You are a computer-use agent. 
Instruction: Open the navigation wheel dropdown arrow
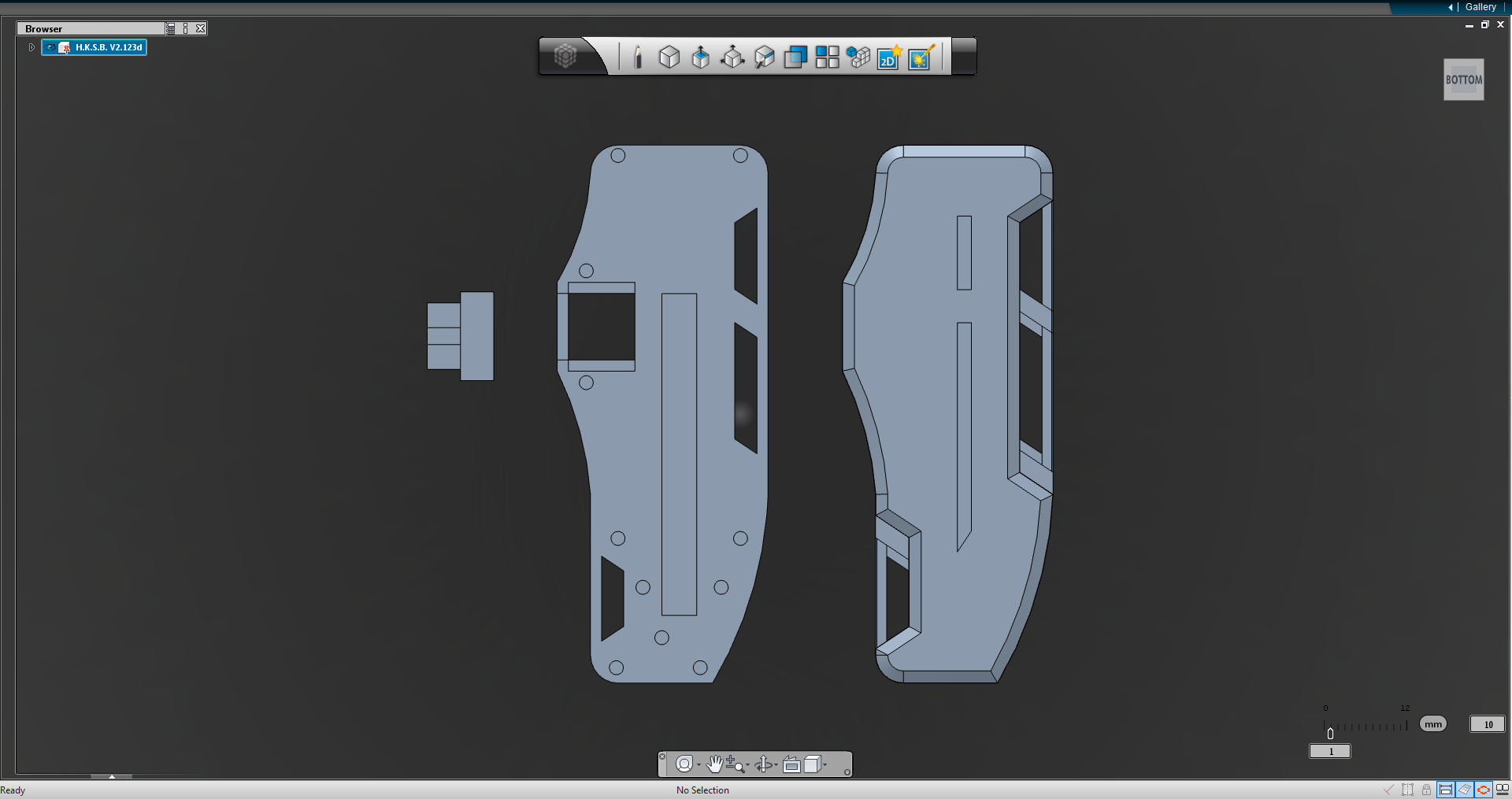699,765
